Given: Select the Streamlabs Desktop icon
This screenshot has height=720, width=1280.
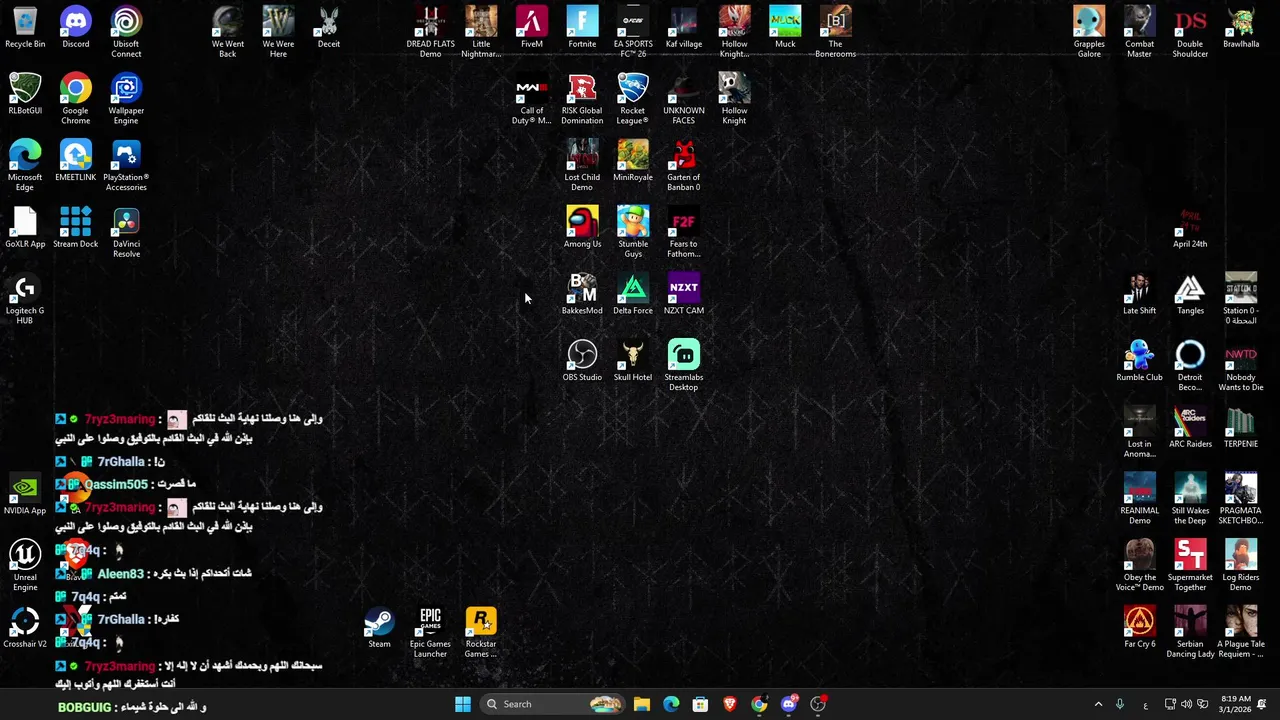Looking at the screenshot, I should (x=684, y=366).
